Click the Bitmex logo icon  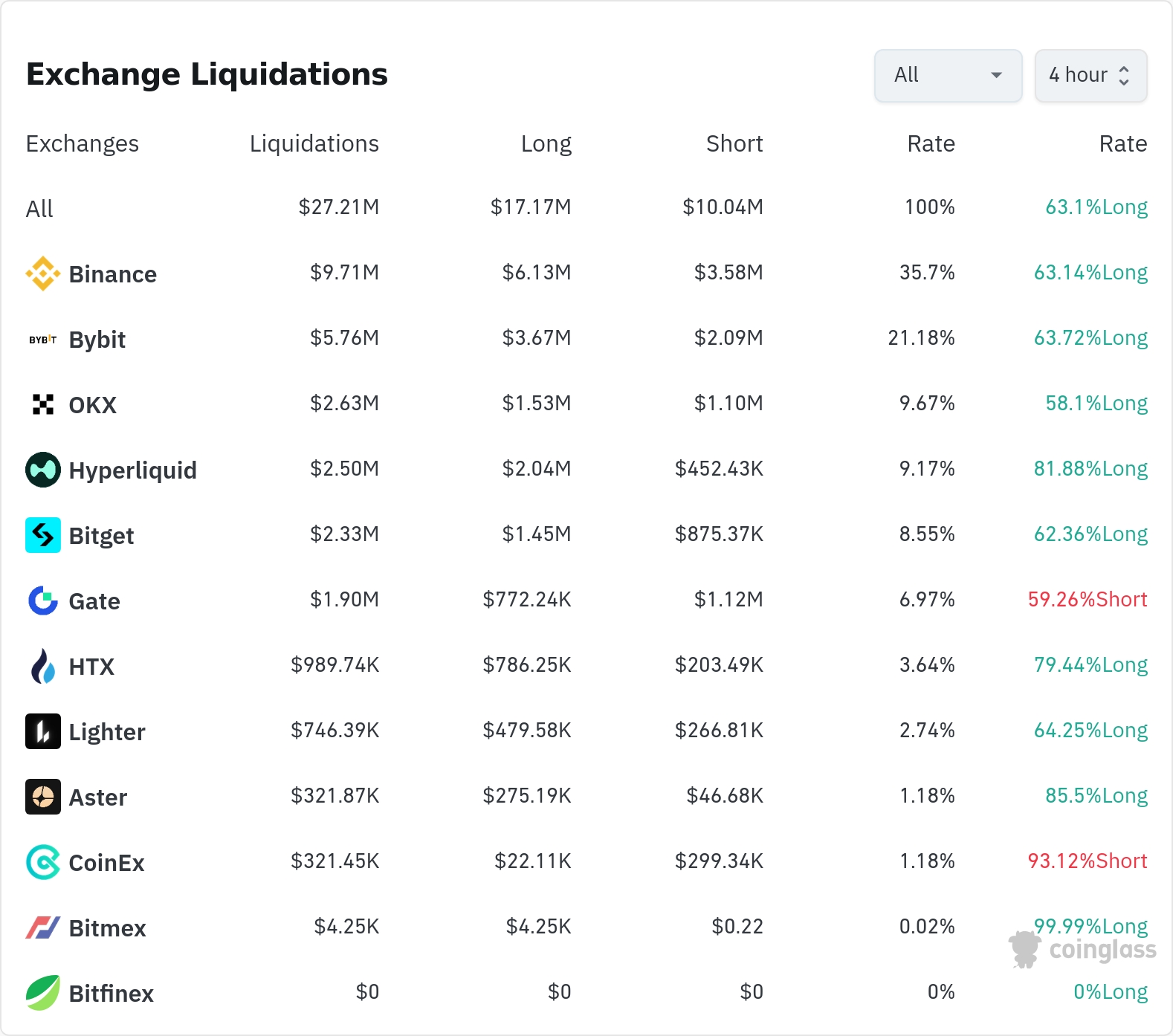click(43, 927)
